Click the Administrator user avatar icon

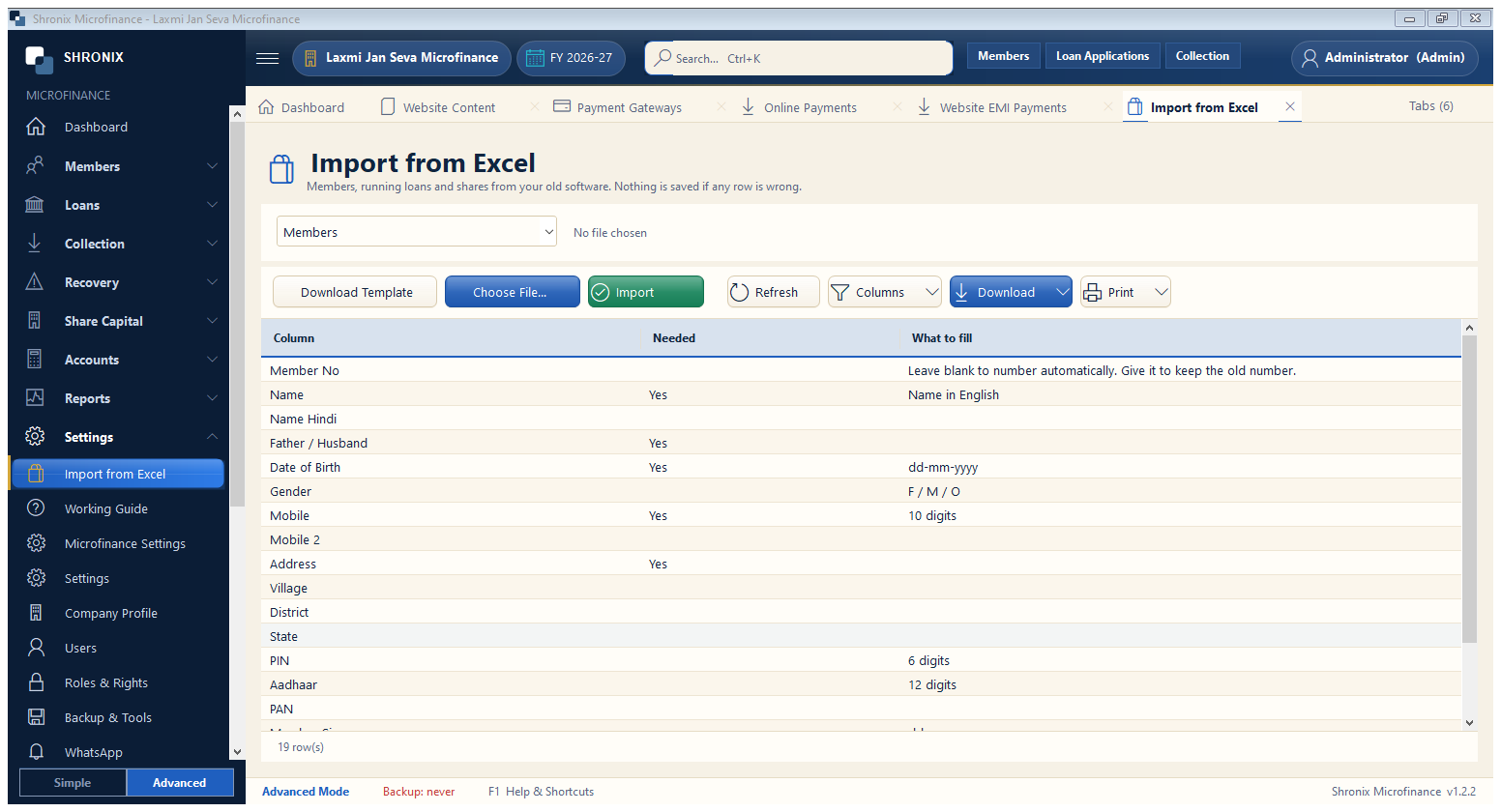1310,58
